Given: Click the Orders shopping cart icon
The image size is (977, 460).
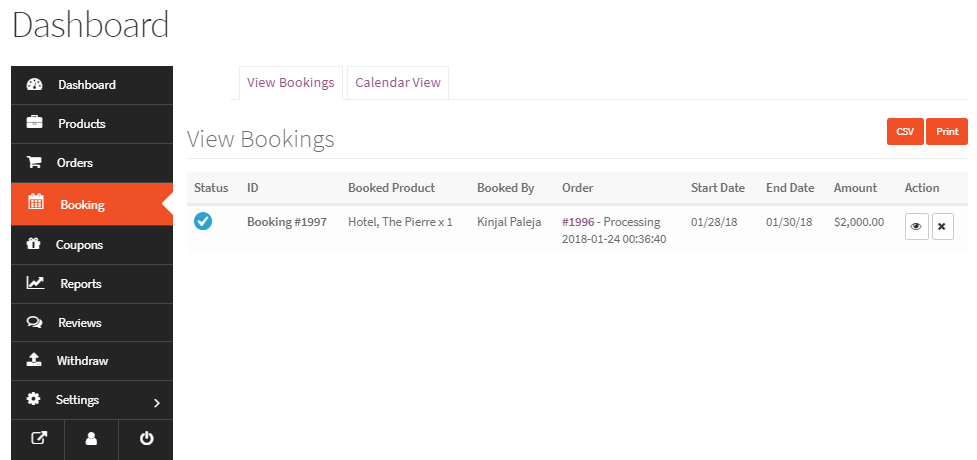Looking at the screenshot, I should pyautogui.click(x=35, y=162).
